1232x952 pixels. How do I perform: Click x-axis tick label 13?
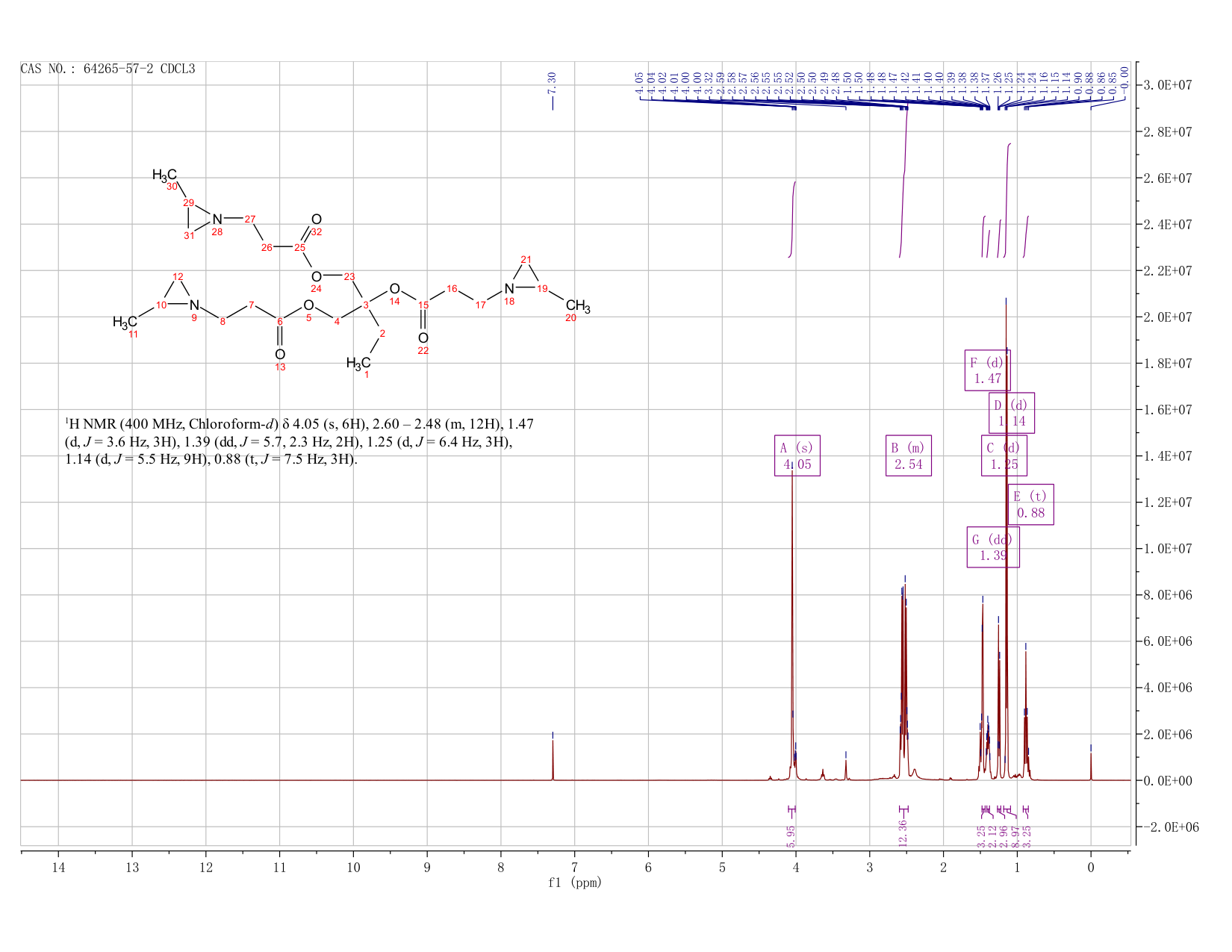point(132,868)
